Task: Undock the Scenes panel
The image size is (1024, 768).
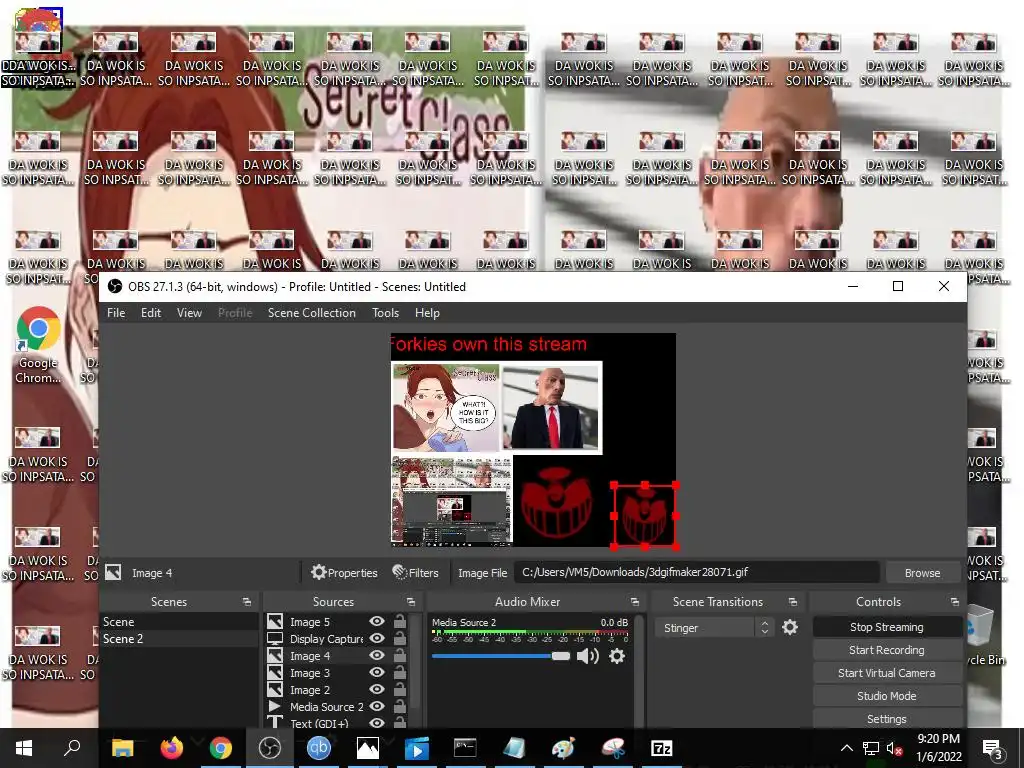Action: coord(247,601)
